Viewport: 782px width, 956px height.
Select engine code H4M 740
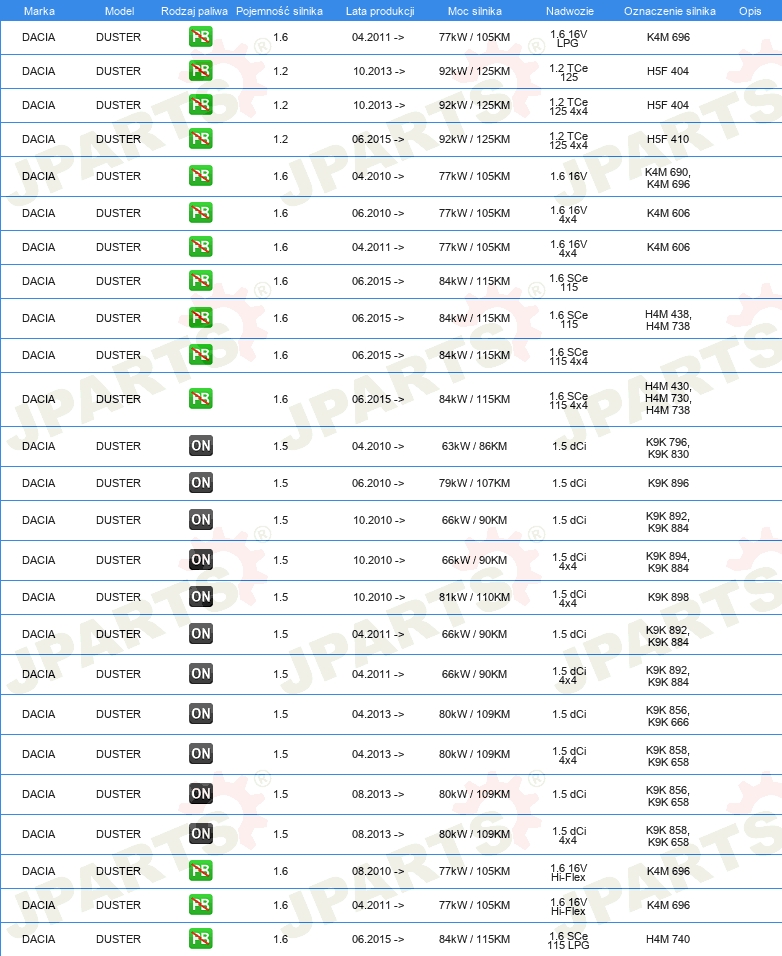(668, 939)
